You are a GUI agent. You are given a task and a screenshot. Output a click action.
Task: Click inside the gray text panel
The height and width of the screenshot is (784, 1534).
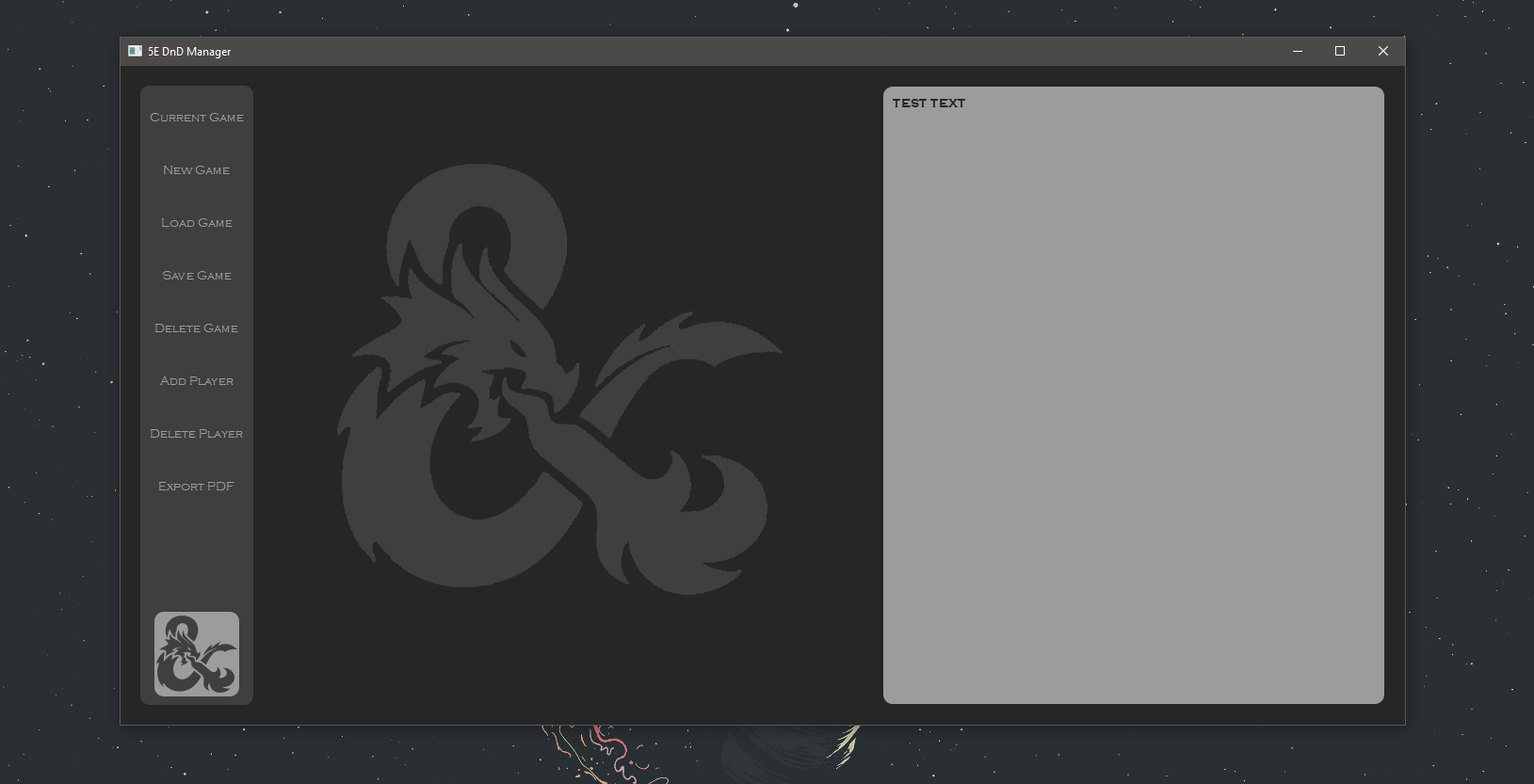(1133, 405)
